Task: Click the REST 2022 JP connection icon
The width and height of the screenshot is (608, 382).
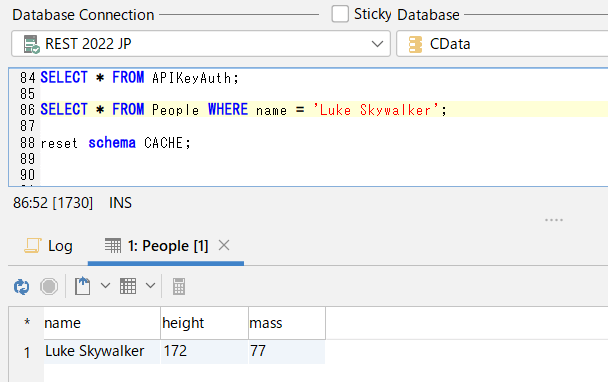Action: pos(31,44)
